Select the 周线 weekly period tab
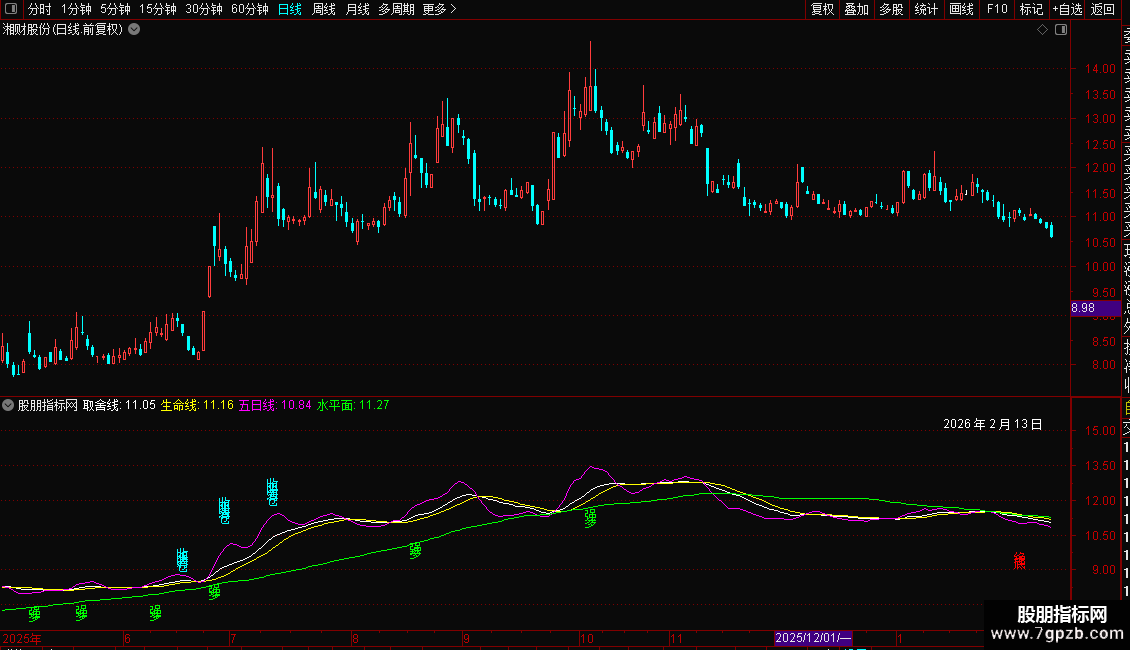The width and height of the screenshot is (1130, 650). click(324, 10)
